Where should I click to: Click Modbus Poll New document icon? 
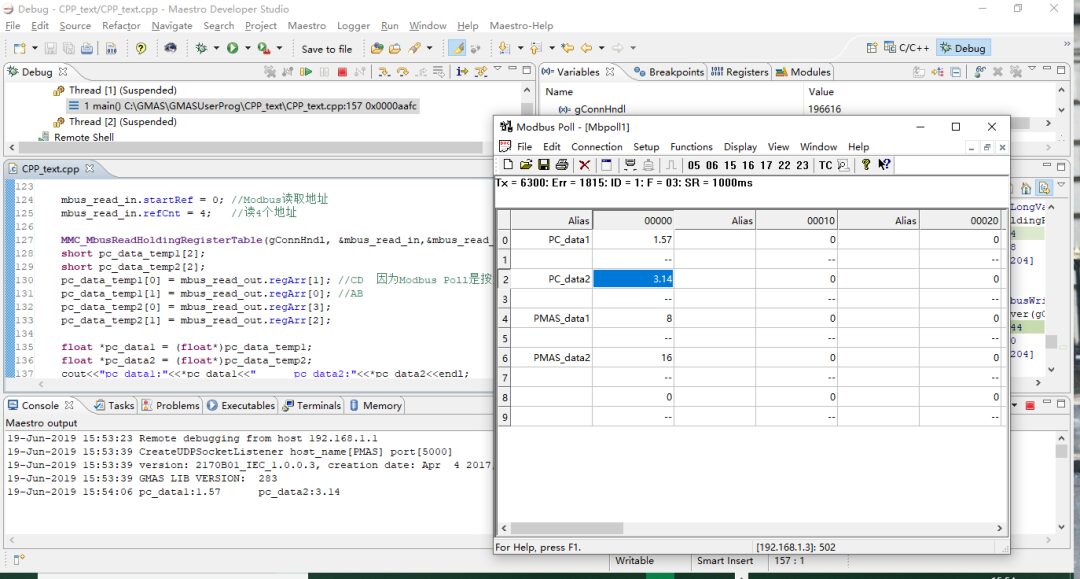coord(508,165)
